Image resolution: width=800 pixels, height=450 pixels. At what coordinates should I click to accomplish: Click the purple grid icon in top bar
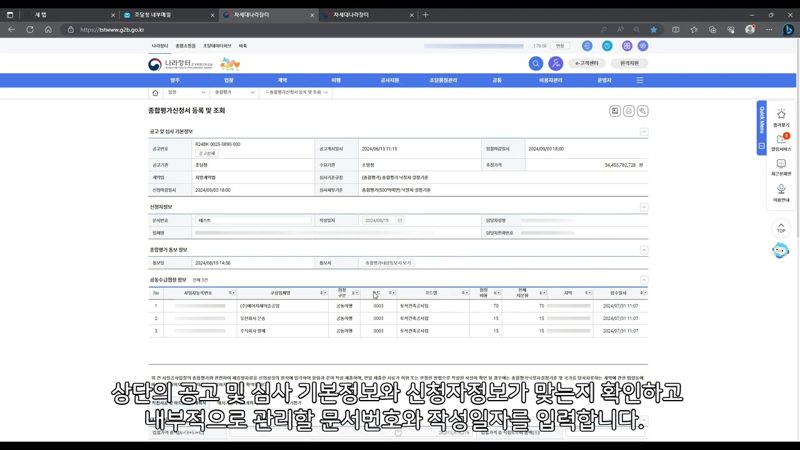(x=627, y=46)
